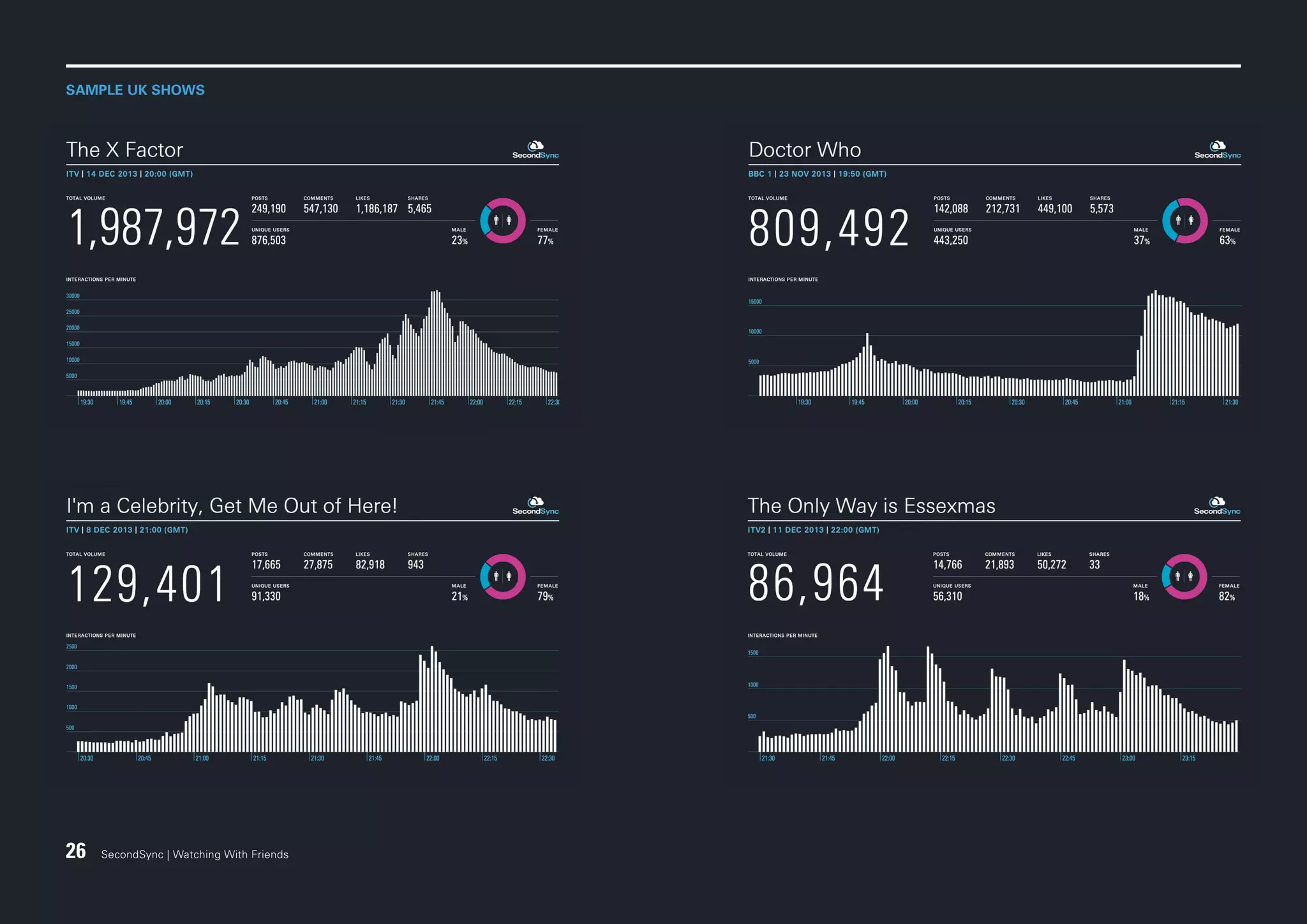Click the Doctor Who total volume 809,492
This screenshot has width=1307, height=924.
coord(828,228)
